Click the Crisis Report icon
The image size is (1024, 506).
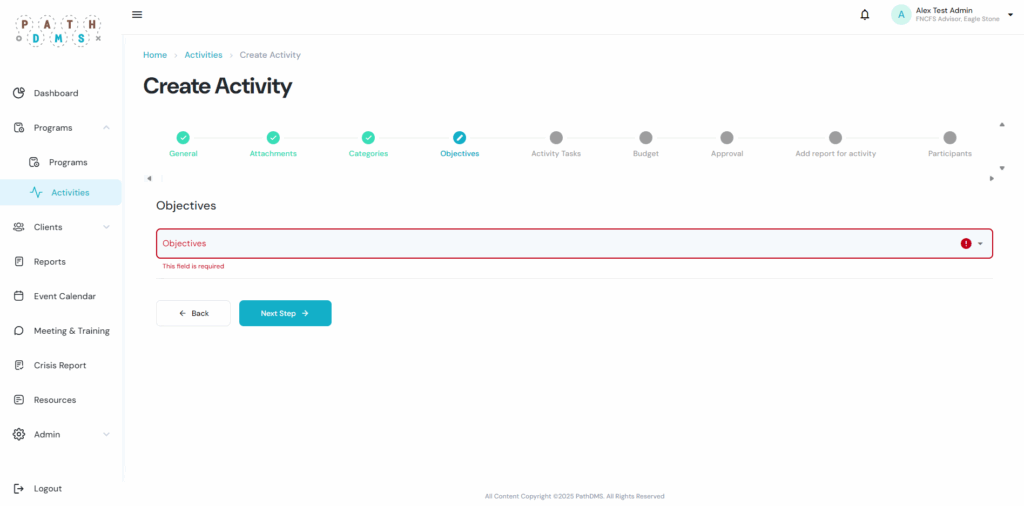[19, 365]
